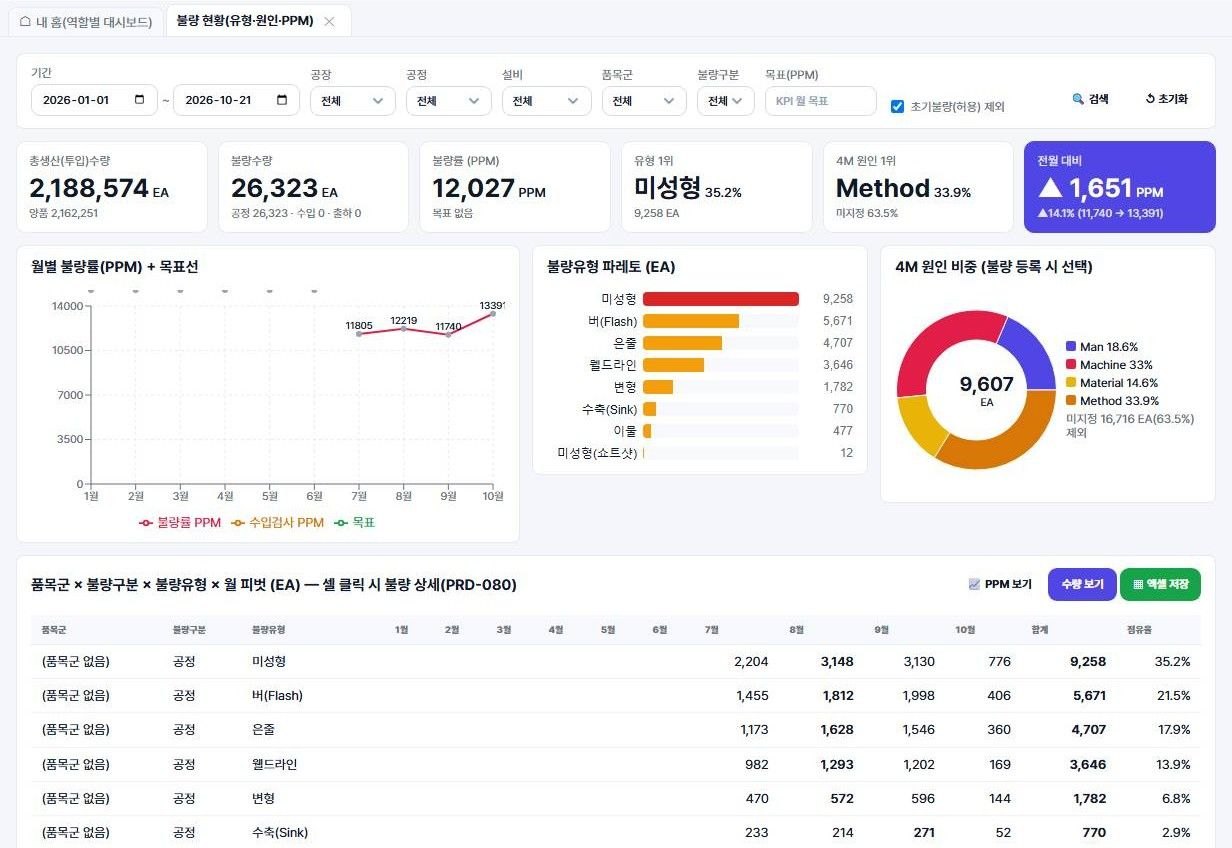Image resolution: width=1232 pixels, height=848 pixels.
Task: Click the PPM 보기 button
Action: click(1000, 584)
